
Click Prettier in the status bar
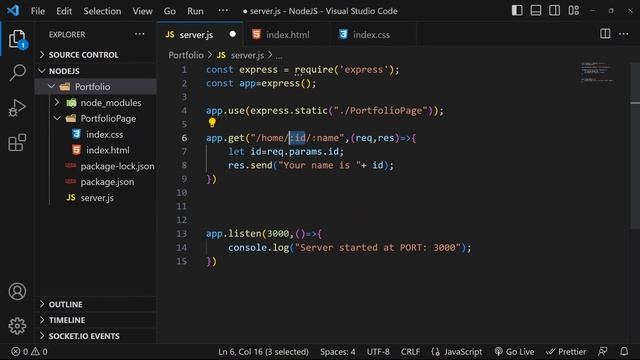[x=566, y=351]
